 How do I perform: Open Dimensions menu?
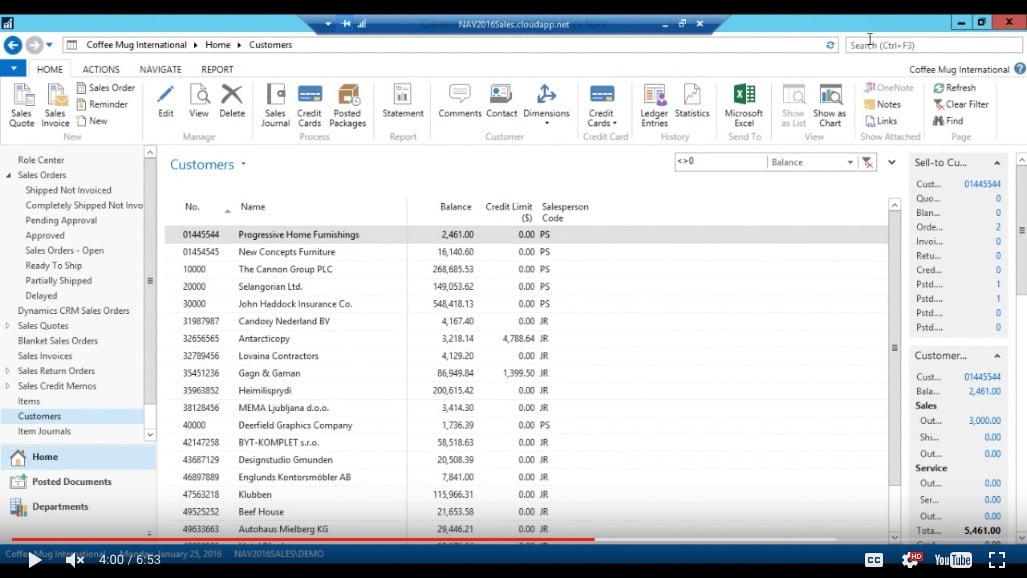(546, 104)
